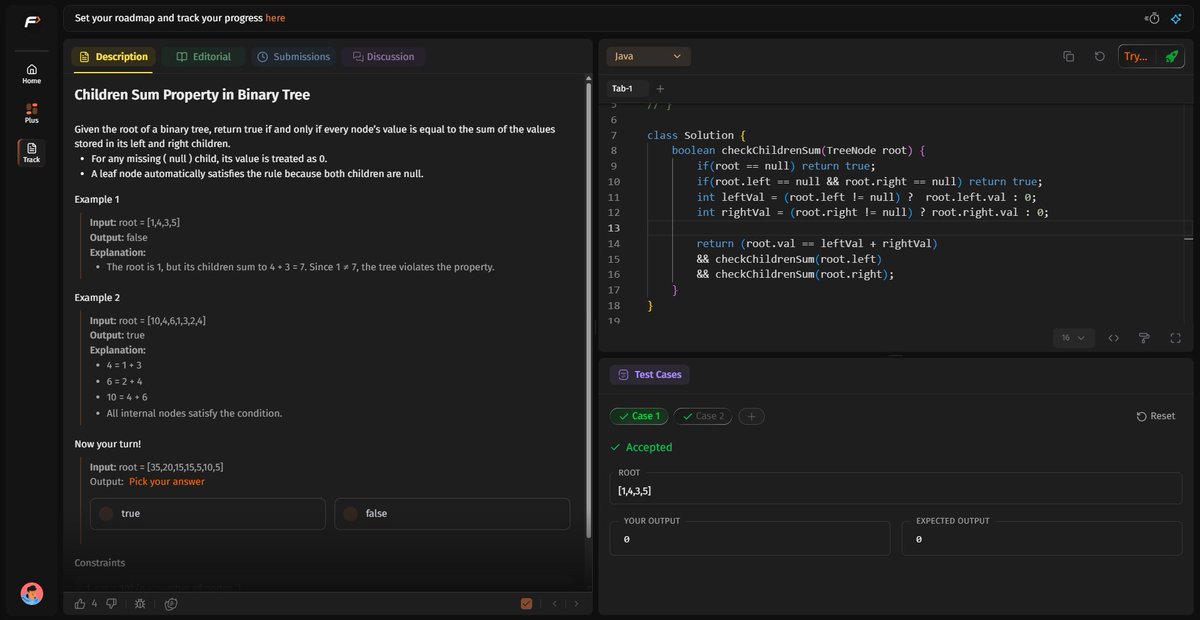Copy the code with the copy icon
Viewport: 1200px width, 620px height.
(x=1069, y=57)
